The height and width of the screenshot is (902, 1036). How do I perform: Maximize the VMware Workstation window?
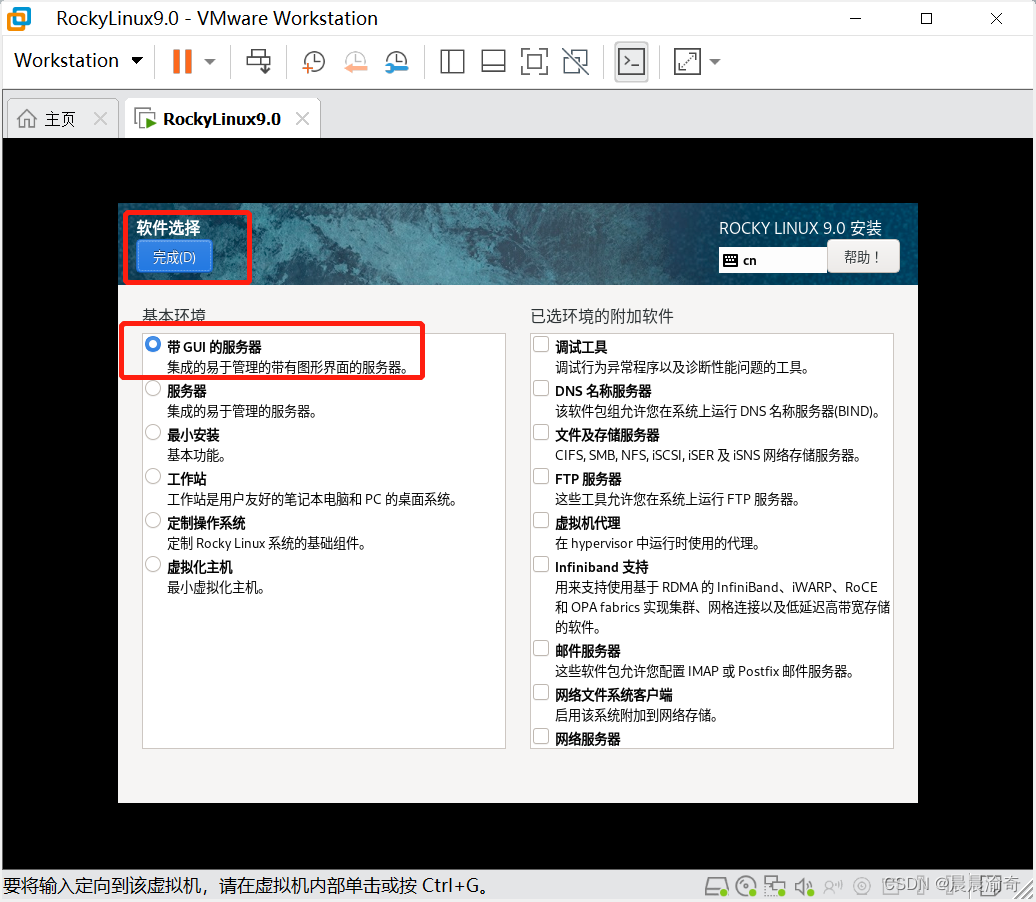[926, 19]
